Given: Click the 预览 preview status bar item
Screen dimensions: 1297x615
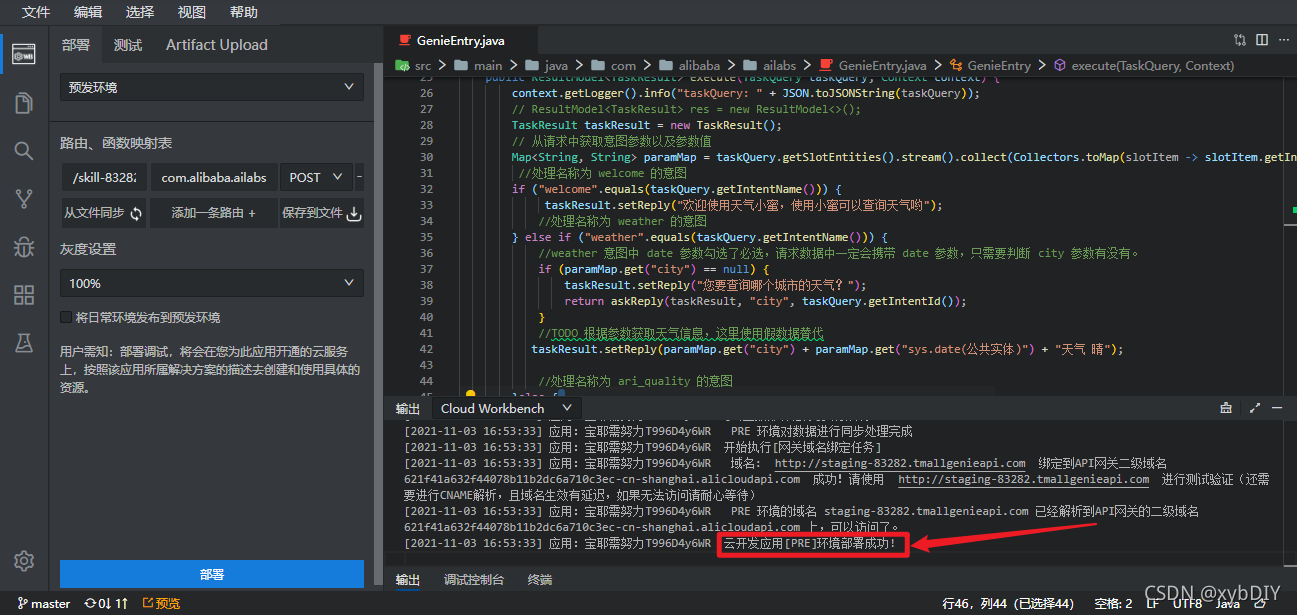Looking at the screenshot, I should 161,603.
